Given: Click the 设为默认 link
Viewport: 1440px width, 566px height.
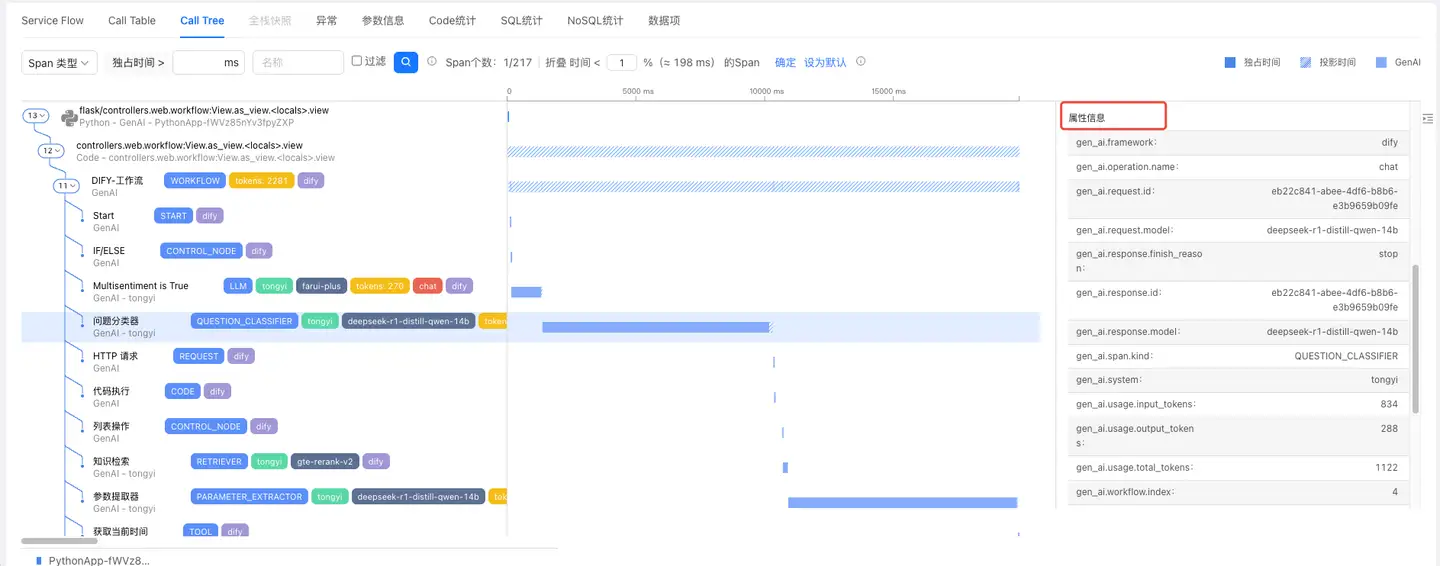Looking at the screenshot, I should (825, 63).
